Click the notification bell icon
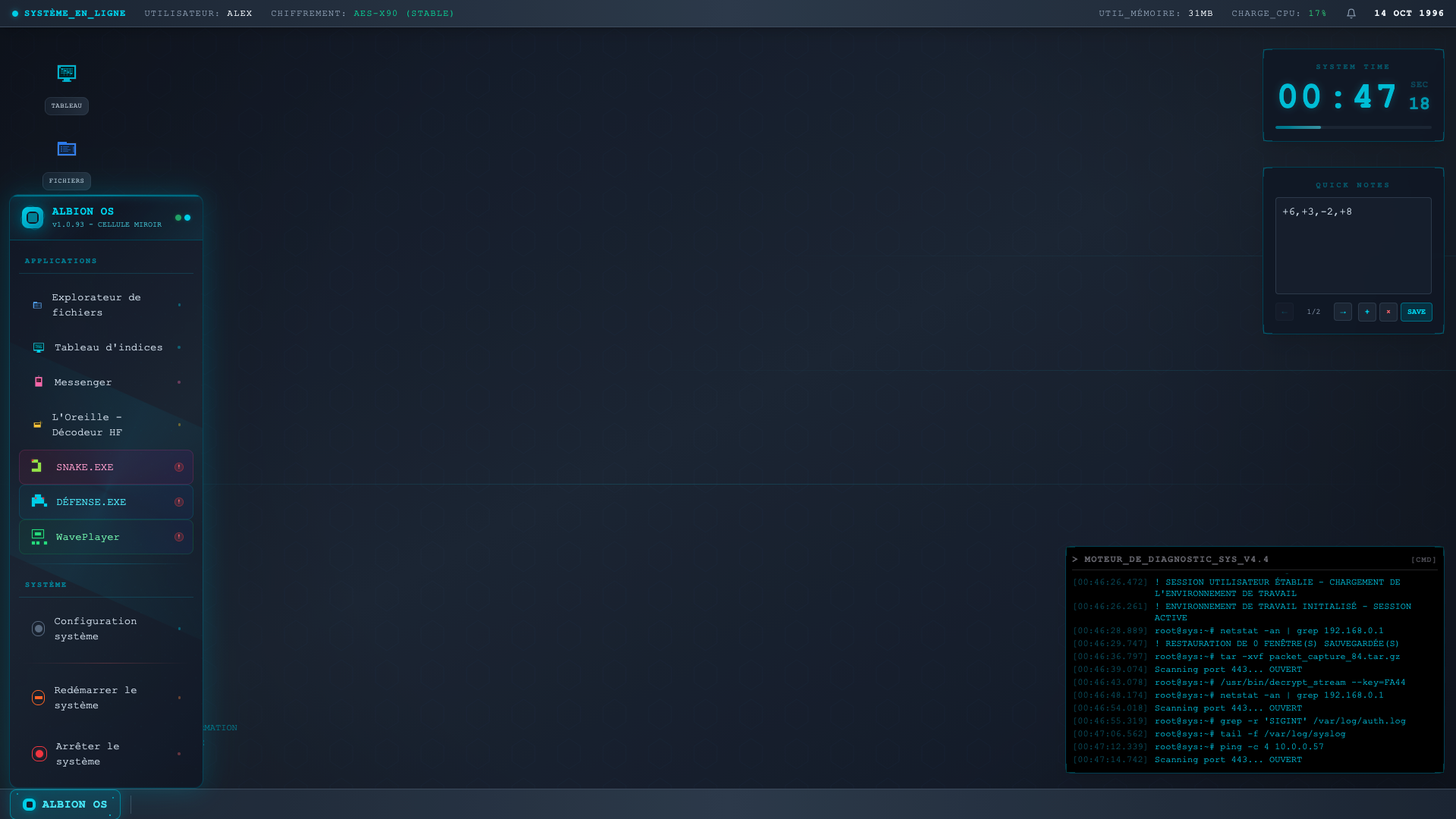Viewport: 1456px width, 819px height. click(x=1351, y=14)
